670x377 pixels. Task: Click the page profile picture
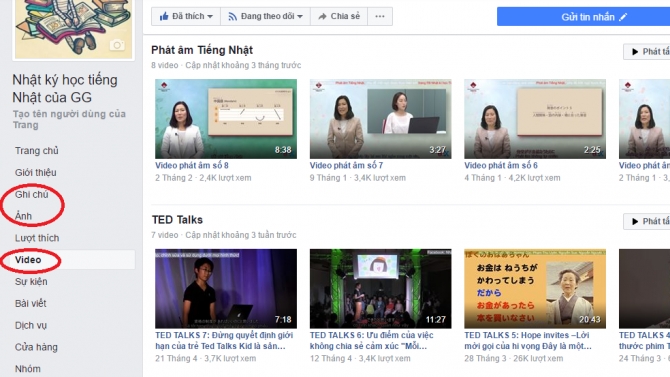73,29
